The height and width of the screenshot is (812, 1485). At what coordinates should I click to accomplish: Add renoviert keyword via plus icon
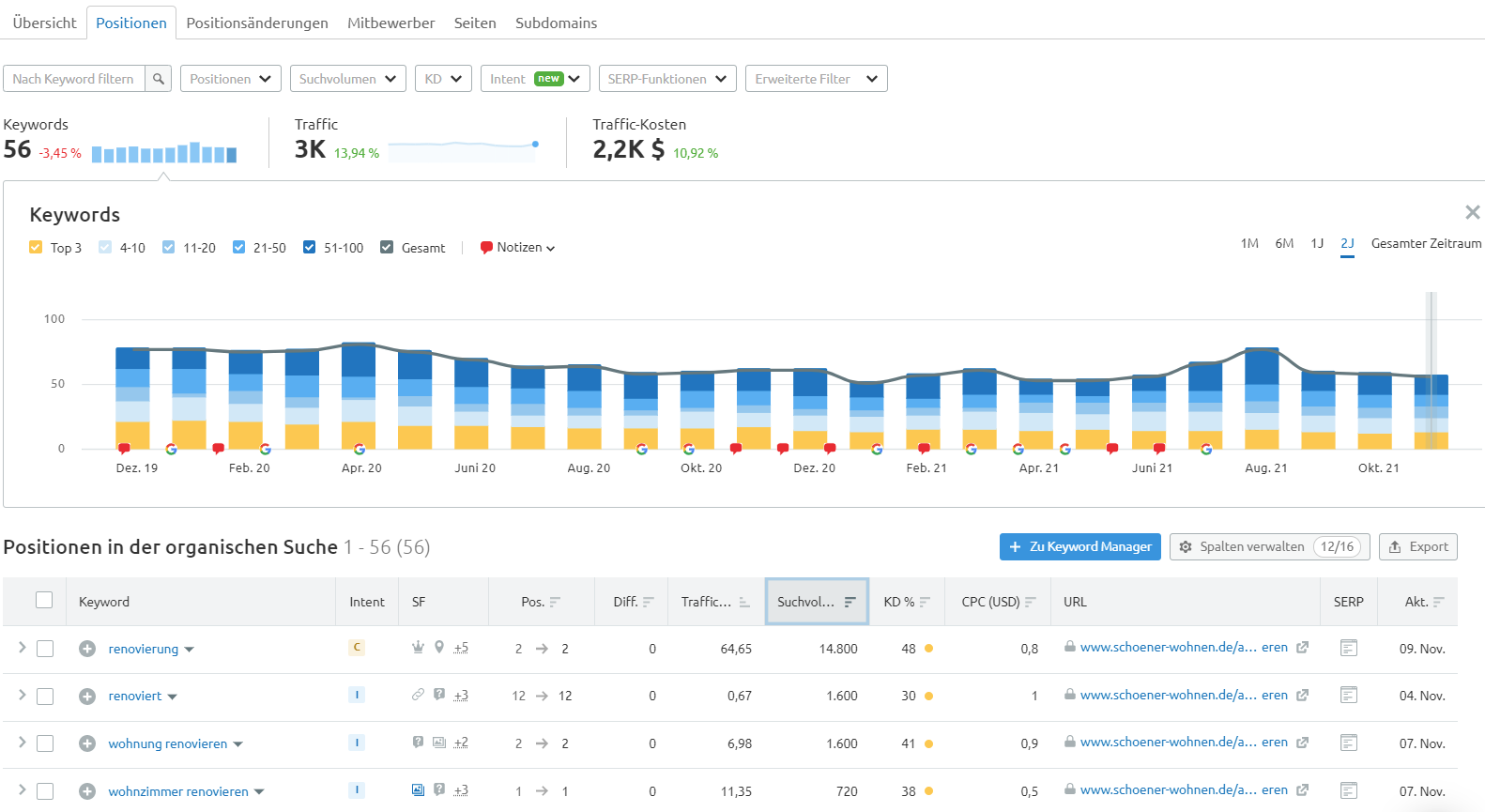pyautogui.click(x=87, y=697)
